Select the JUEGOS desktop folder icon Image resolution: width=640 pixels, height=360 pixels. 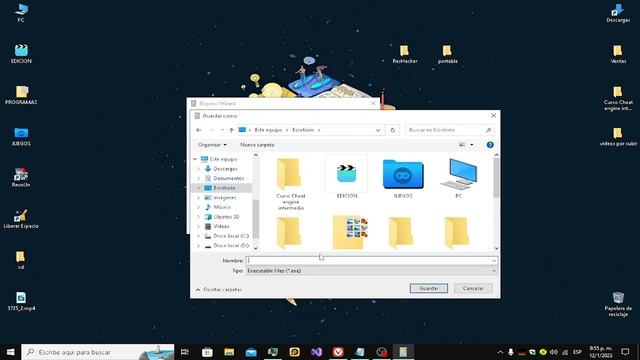click(x=21, y=136)
